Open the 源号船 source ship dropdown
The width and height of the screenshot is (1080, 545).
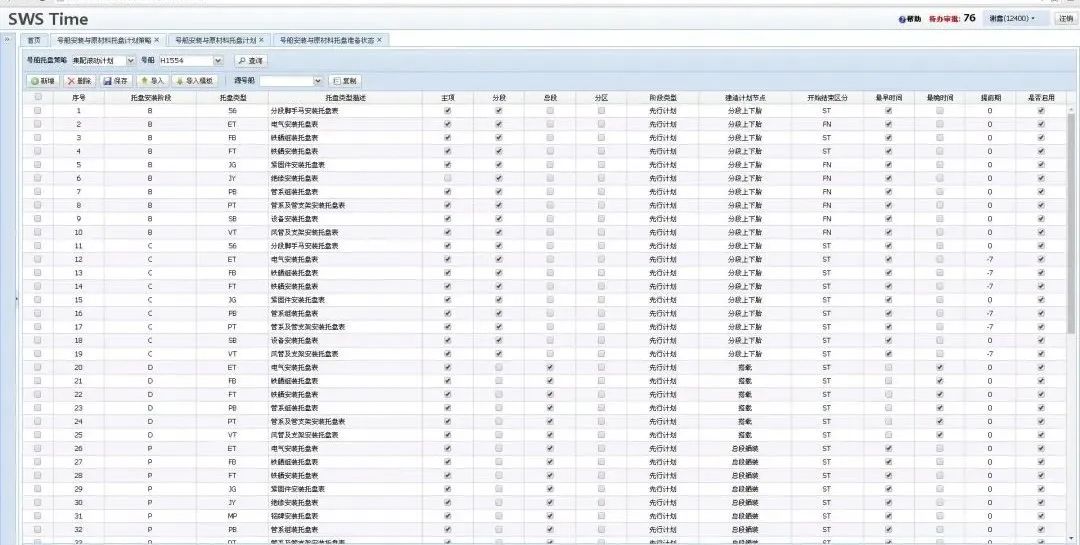[318, 80]
